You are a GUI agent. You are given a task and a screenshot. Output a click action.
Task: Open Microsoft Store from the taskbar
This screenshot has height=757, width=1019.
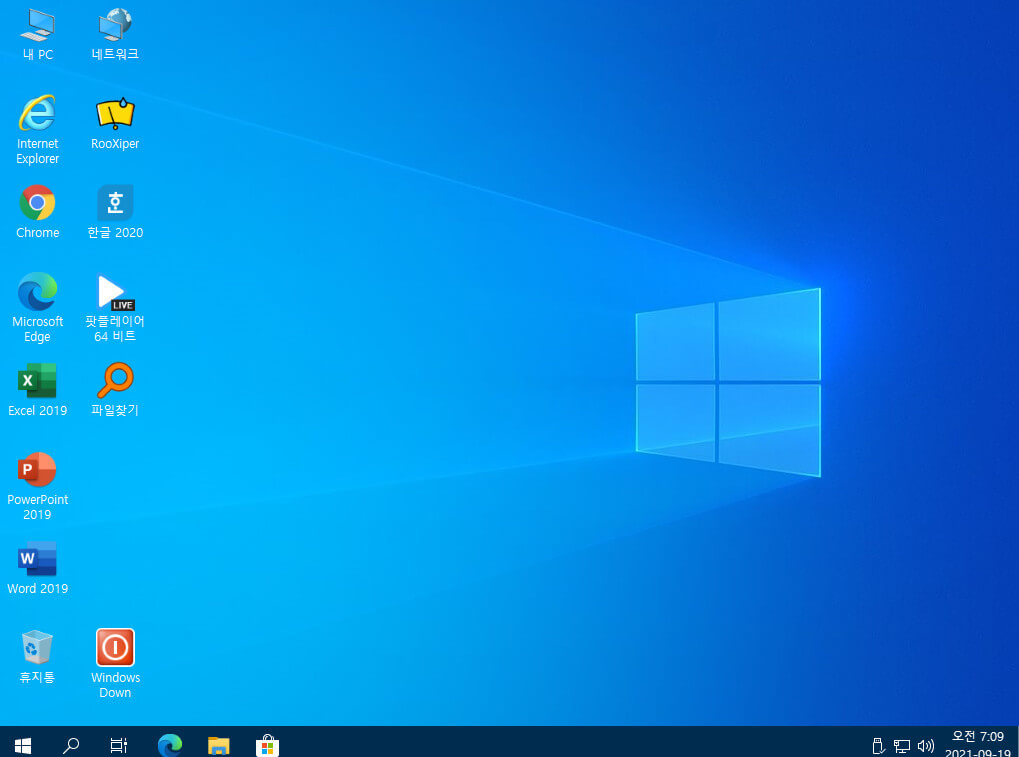267,745
